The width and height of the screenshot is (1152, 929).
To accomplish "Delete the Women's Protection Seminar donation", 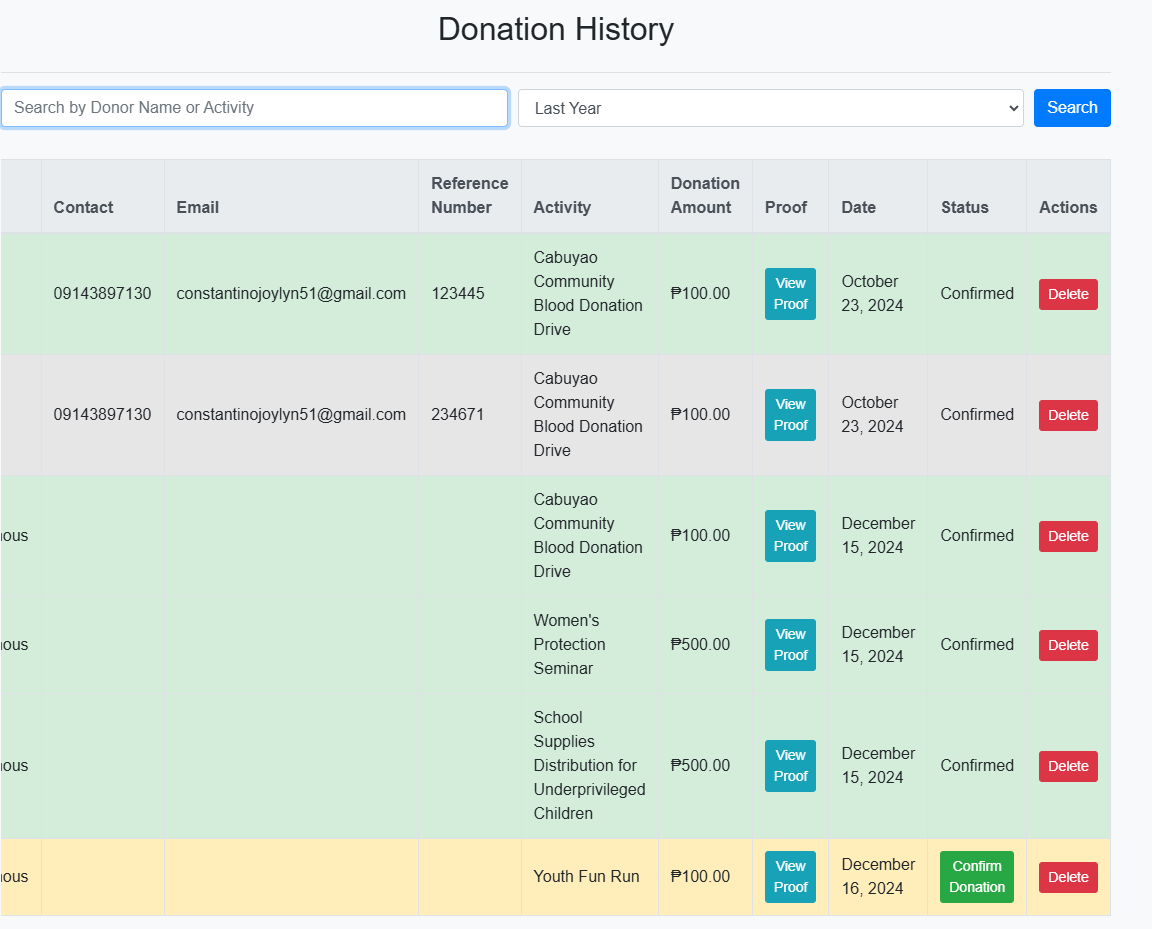I will point(1068,645).
